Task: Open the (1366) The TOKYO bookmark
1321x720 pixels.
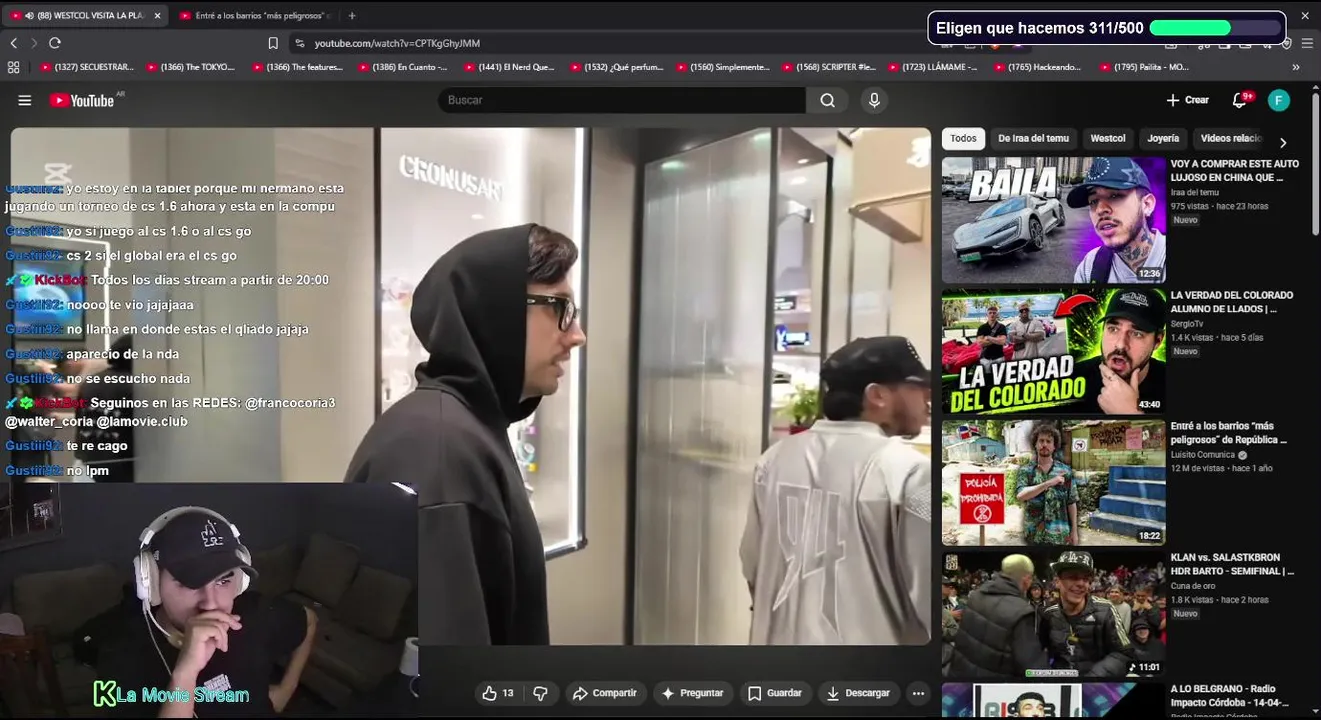Action: (191, 67)
